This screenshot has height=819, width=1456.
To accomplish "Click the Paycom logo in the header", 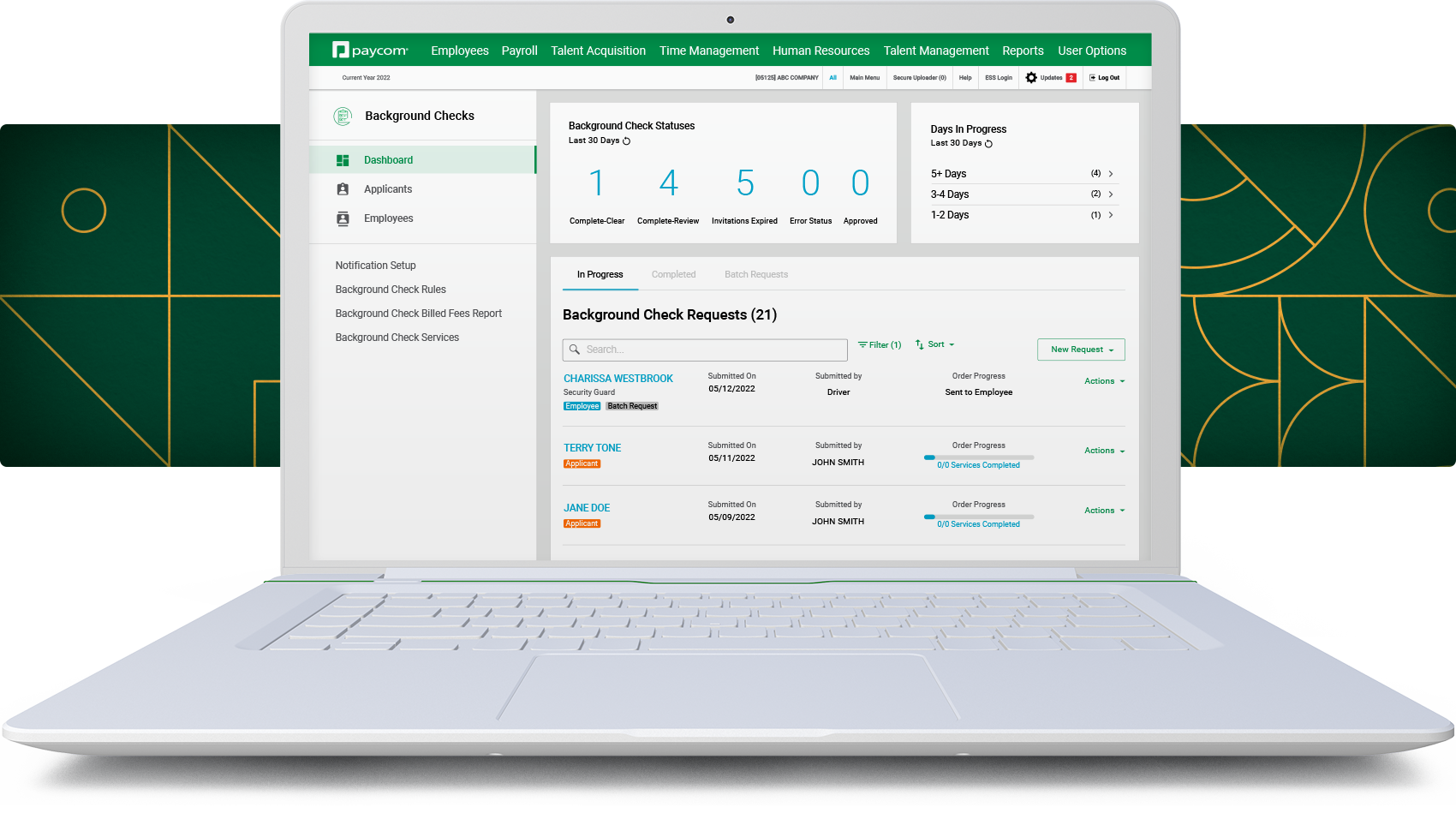I will tap(370, 51).
